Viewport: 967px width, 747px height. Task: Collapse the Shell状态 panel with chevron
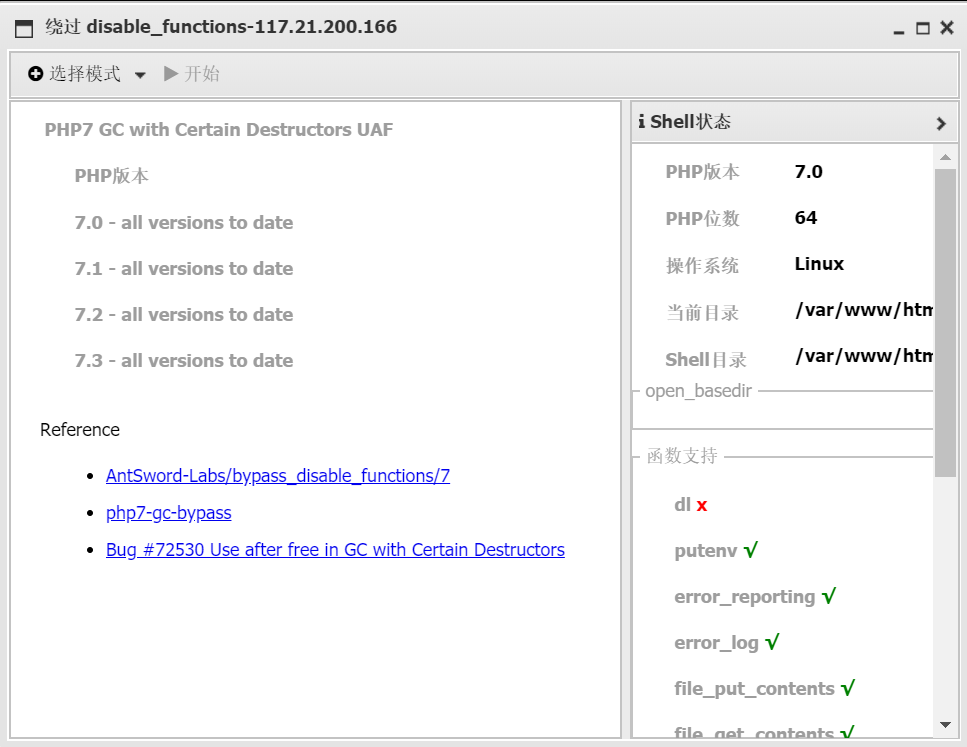(940, 123)
